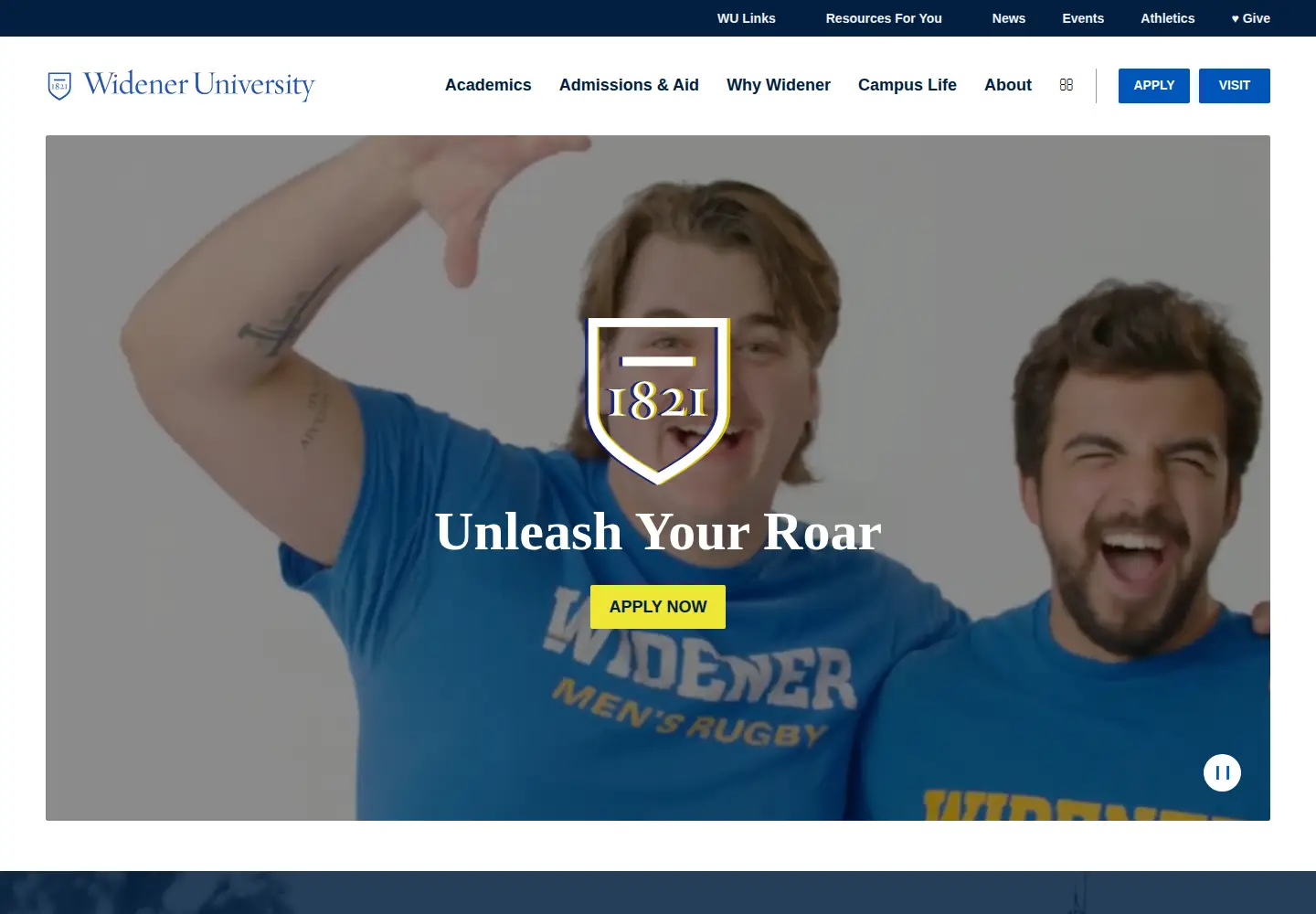Viewport: 1316px width, 914px height.
Task: Click the small icon right of About
Action: pos(1067,85)
